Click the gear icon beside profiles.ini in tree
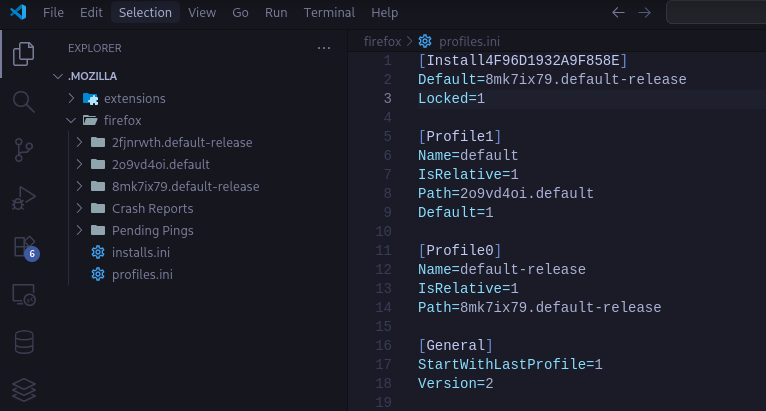Screen dimensions: 766x411 [98, 274]
